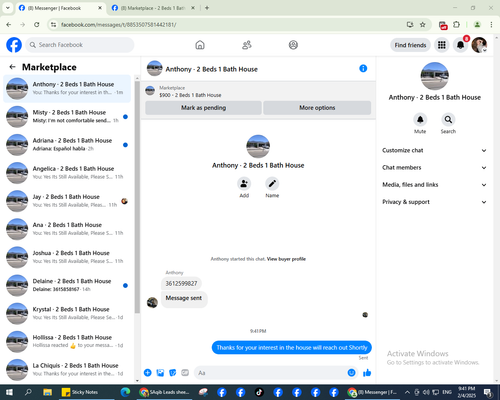The height and width of the screenshot is (400, 500).
Task: Open Joshua's conversation in the list
Action: click(x=67, y=257)
